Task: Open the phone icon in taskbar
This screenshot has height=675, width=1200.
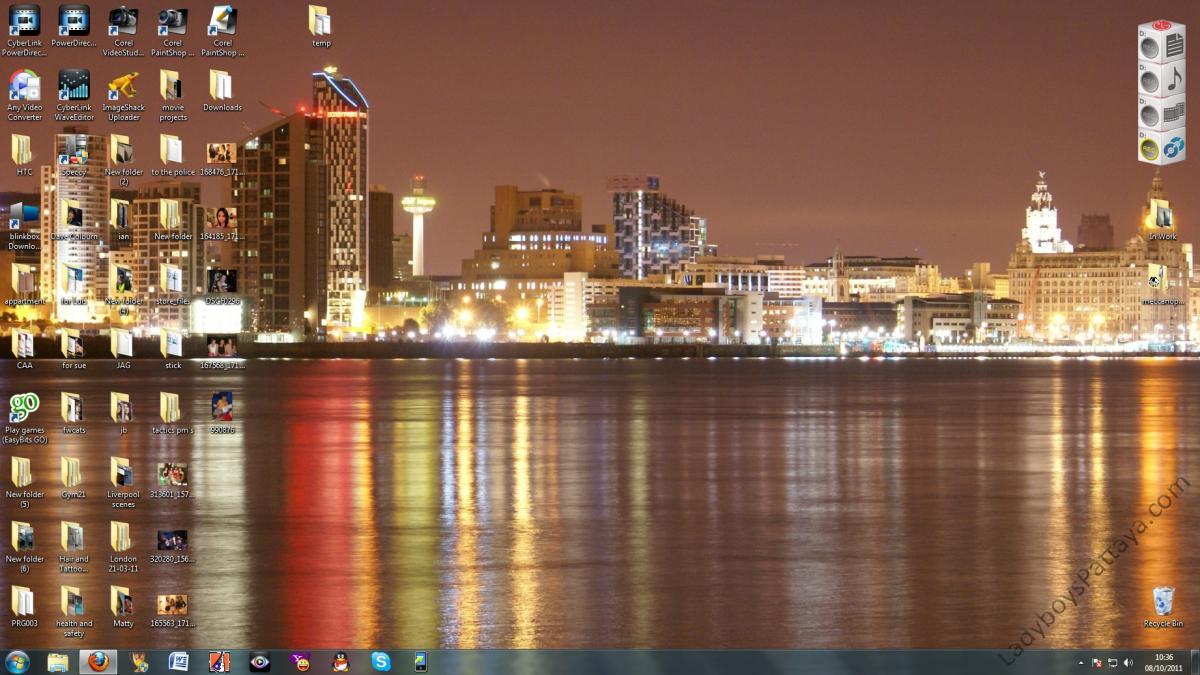Action: click(421, 662)
